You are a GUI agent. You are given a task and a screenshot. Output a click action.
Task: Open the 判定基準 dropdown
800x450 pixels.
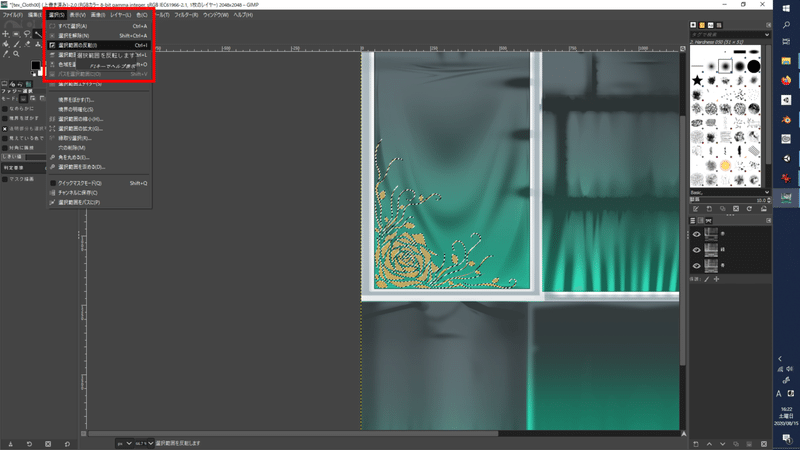tap(23, 168)
